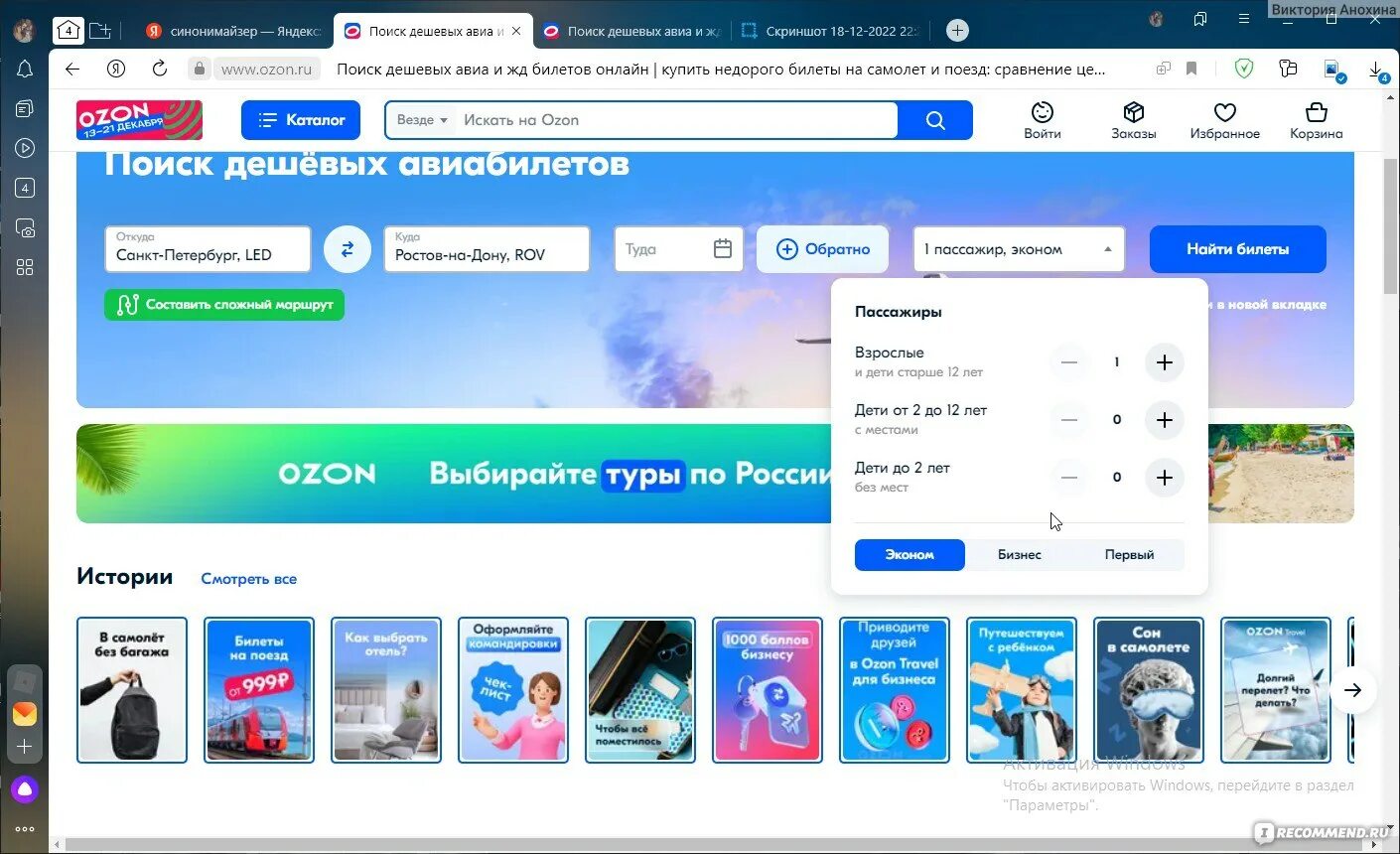Click the Найти билеты button
Screen dimensions: 1400x854
pos(1238,249)
